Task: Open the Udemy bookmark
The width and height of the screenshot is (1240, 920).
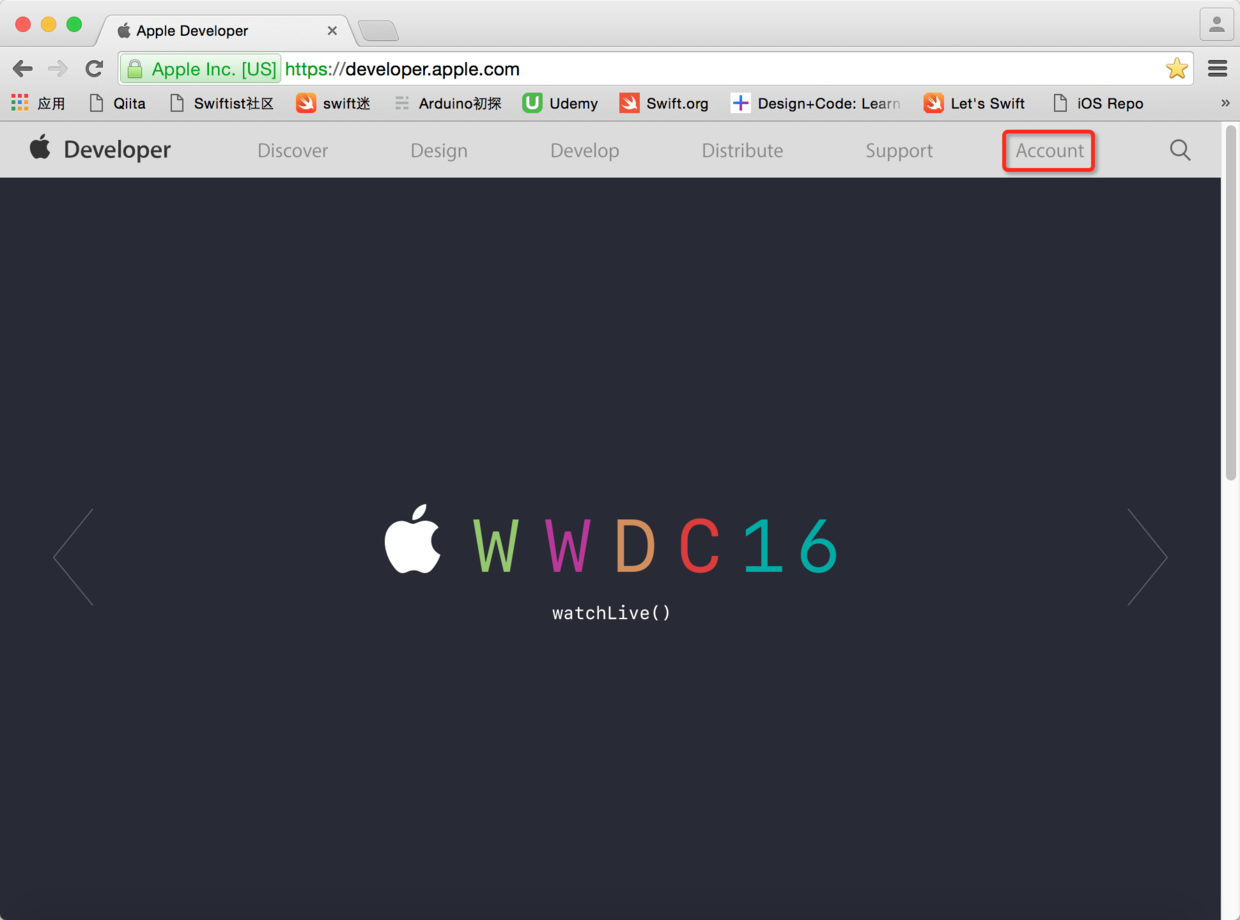Action: pyautogui.click(x=560, y=103)
